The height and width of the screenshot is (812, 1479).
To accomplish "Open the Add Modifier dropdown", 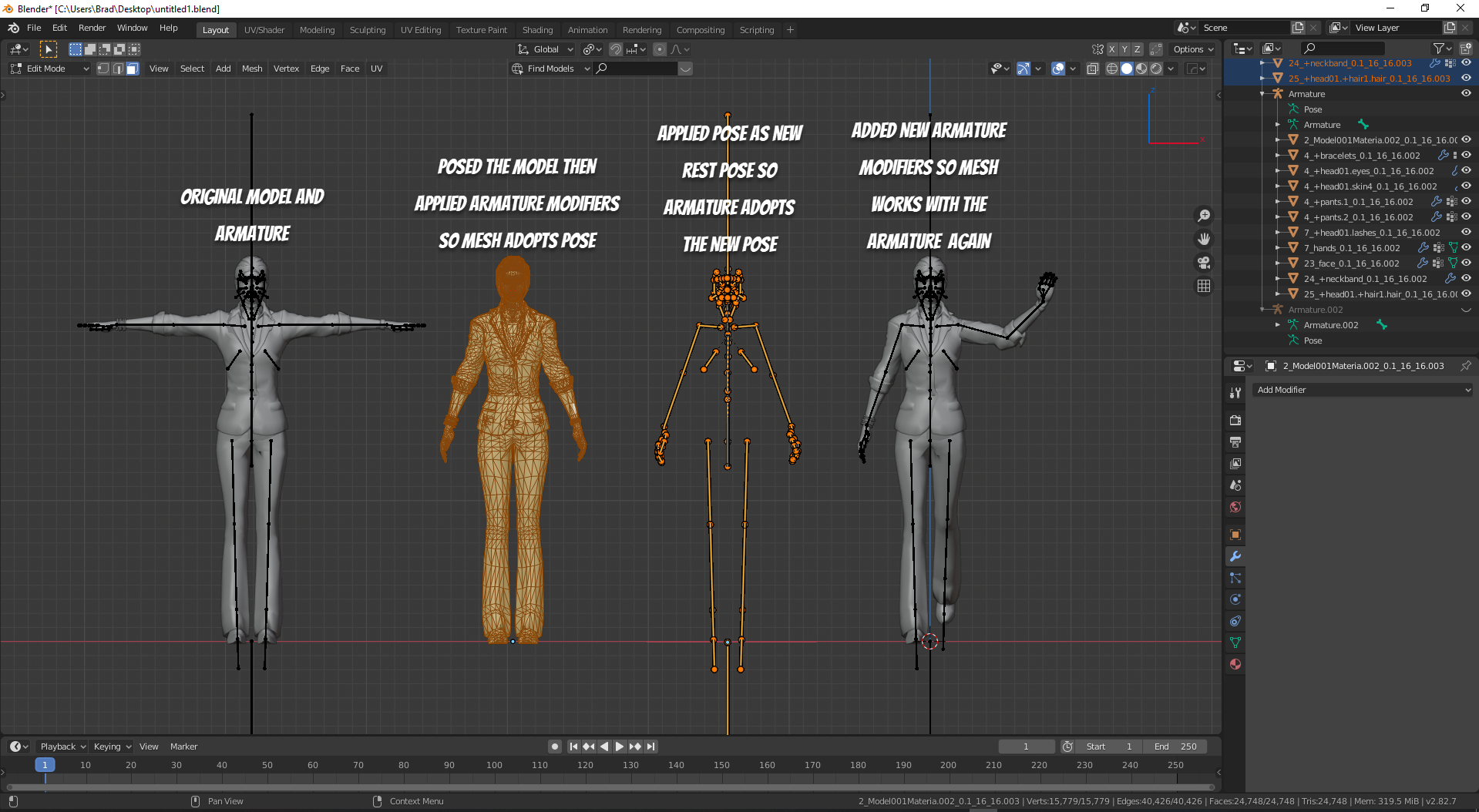I will coord(1363,390).
